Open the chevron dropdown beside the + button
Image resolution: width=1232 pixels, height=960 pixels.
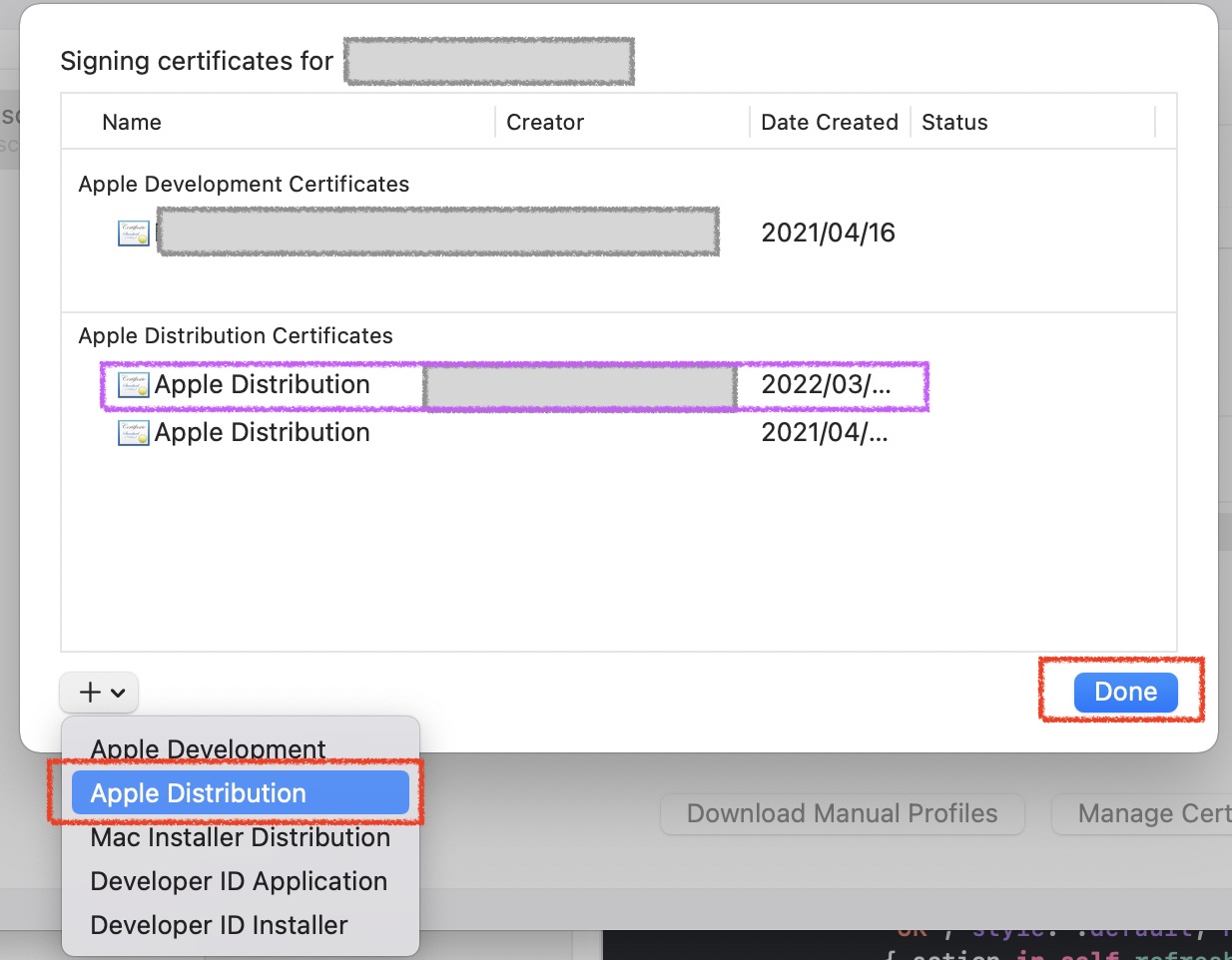(x=115, y=692)
